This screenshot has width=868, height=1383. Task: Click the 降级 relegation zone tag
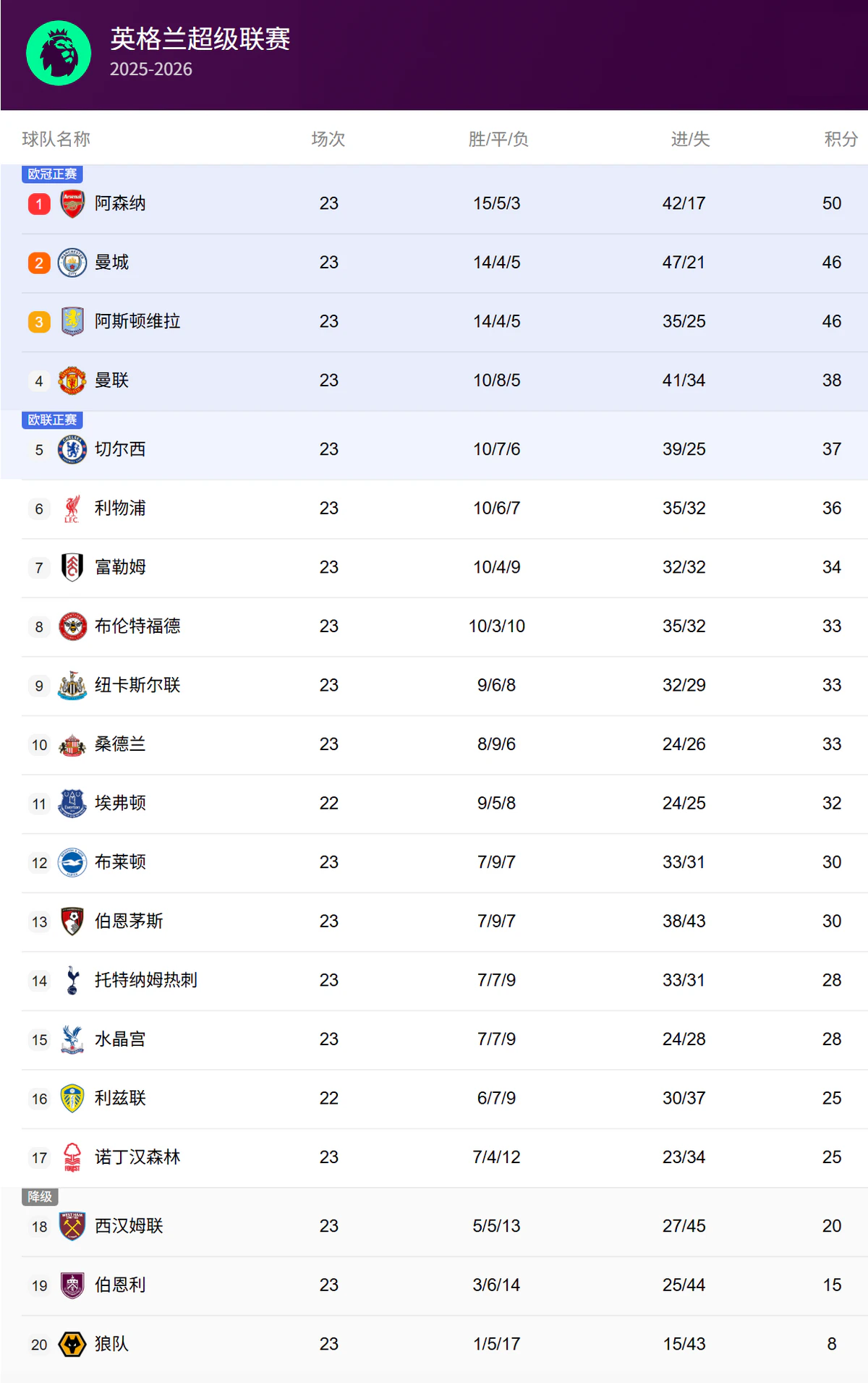40,1196
